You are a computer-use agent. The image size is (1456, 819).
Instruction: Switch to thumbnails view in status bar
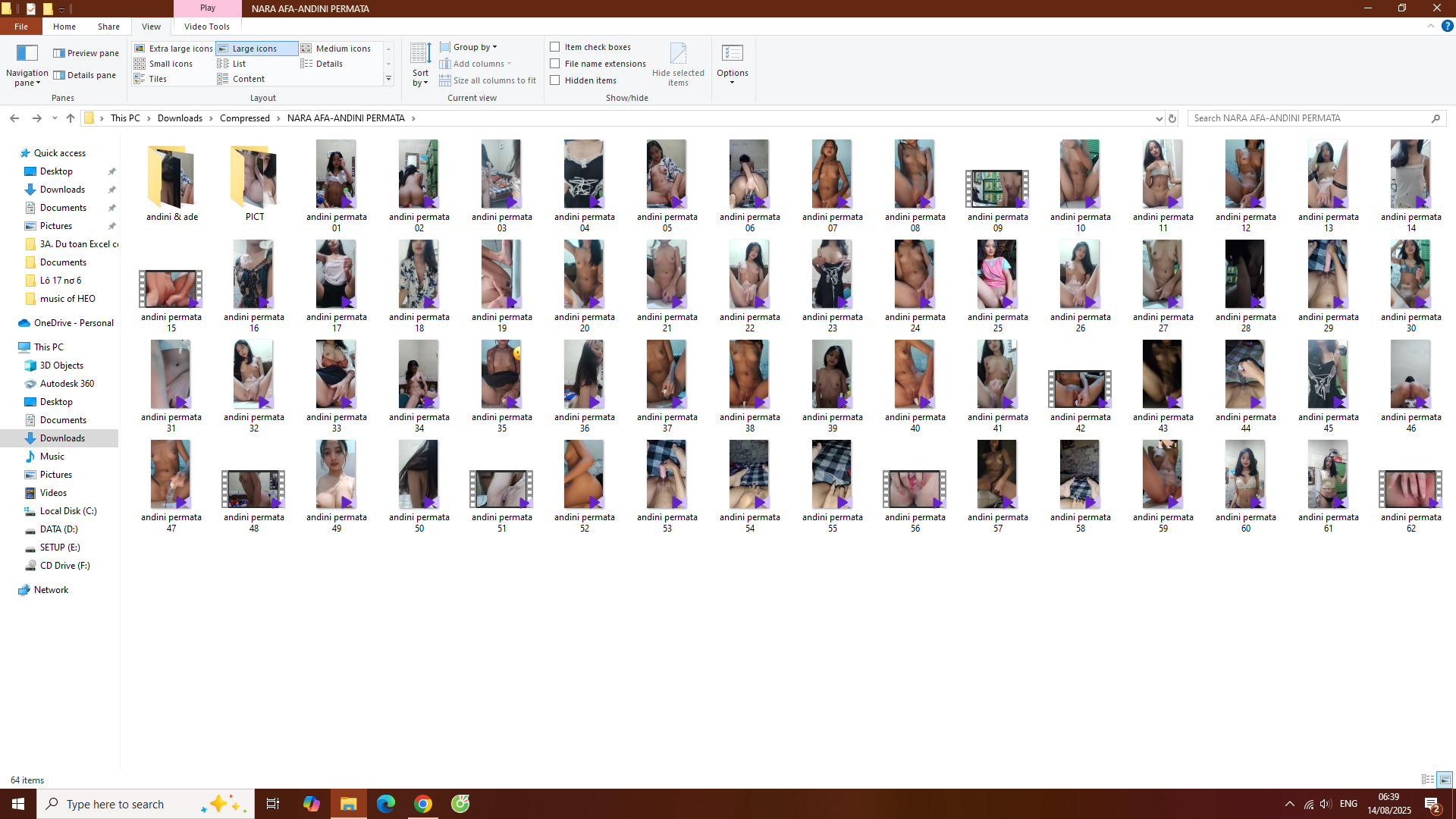1445,780
